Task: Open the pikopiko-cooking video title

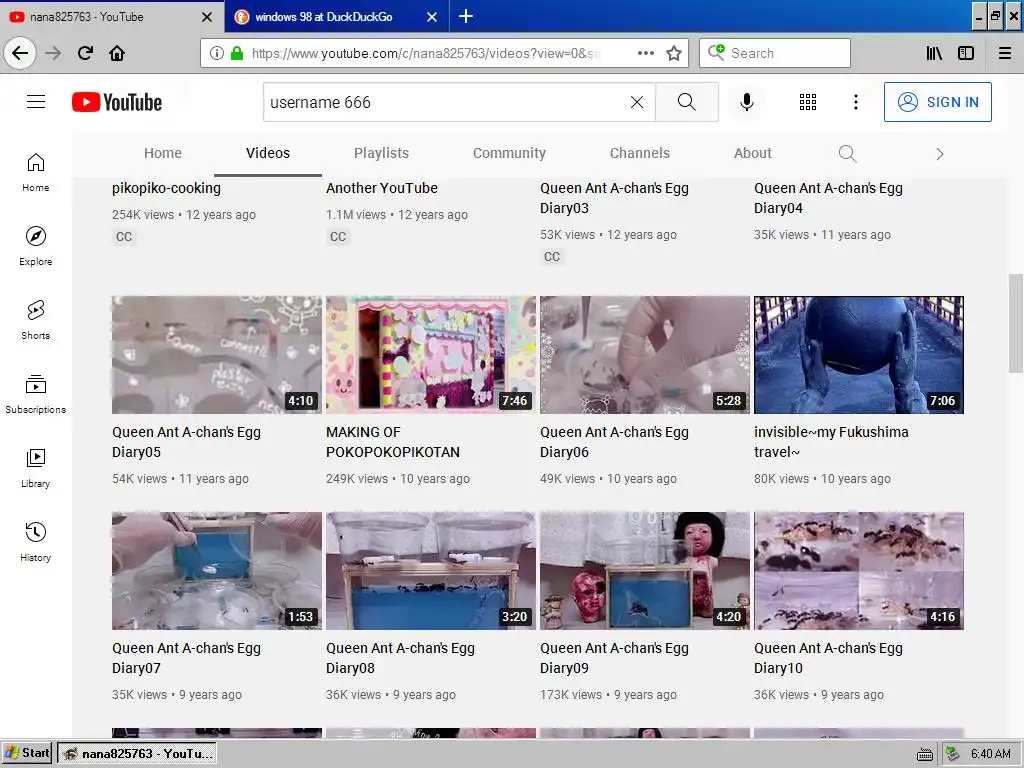Action: pyautogui.click(x=167, y=188)
